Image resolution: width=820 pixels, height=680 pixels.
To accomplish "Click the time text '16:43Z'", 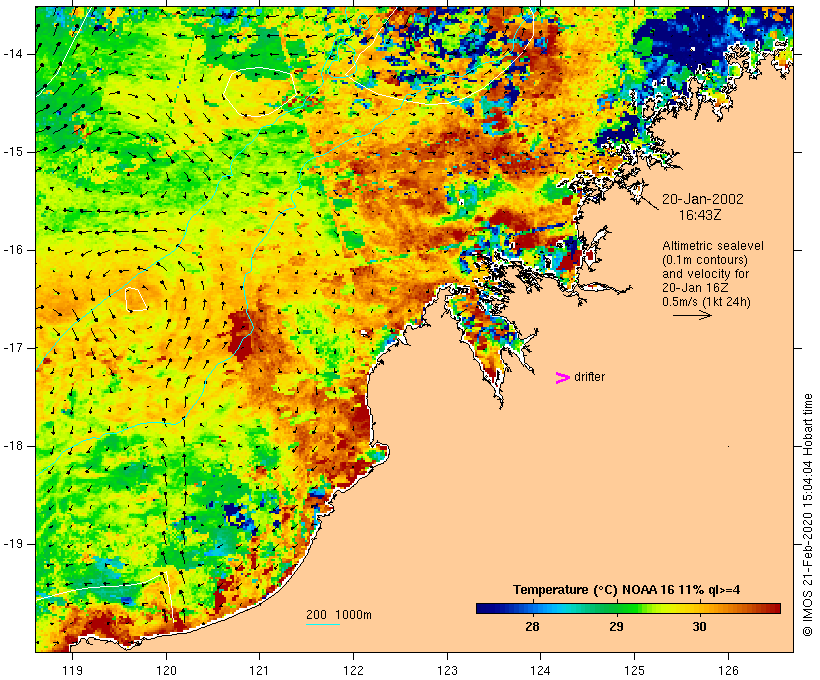I will point(700,215).
